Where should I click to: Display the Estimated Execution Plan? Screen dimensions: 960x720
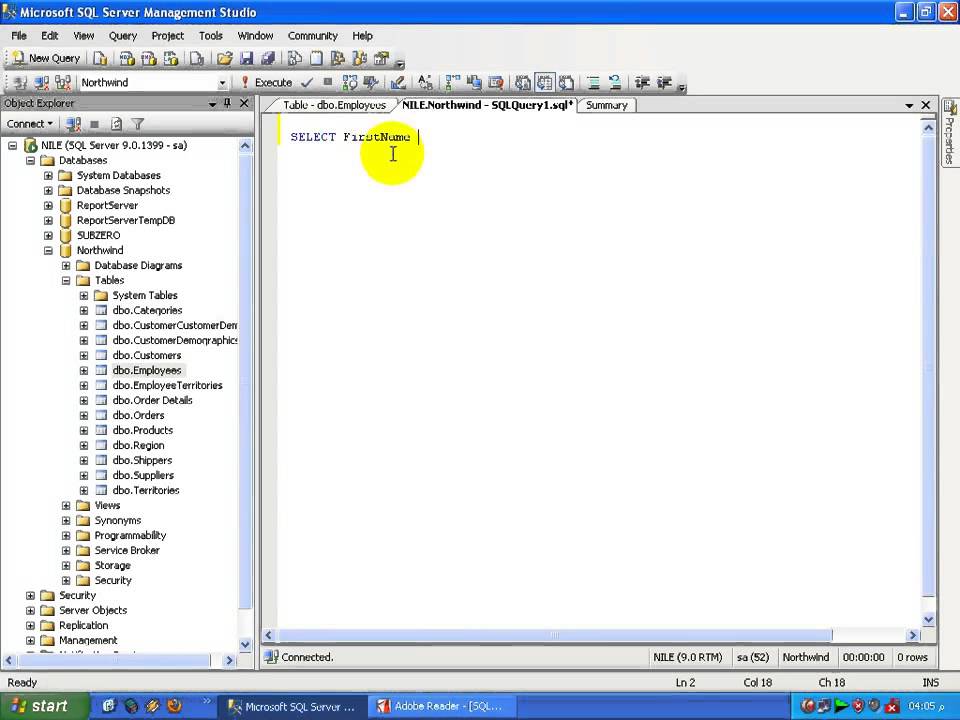click(350, 82)
